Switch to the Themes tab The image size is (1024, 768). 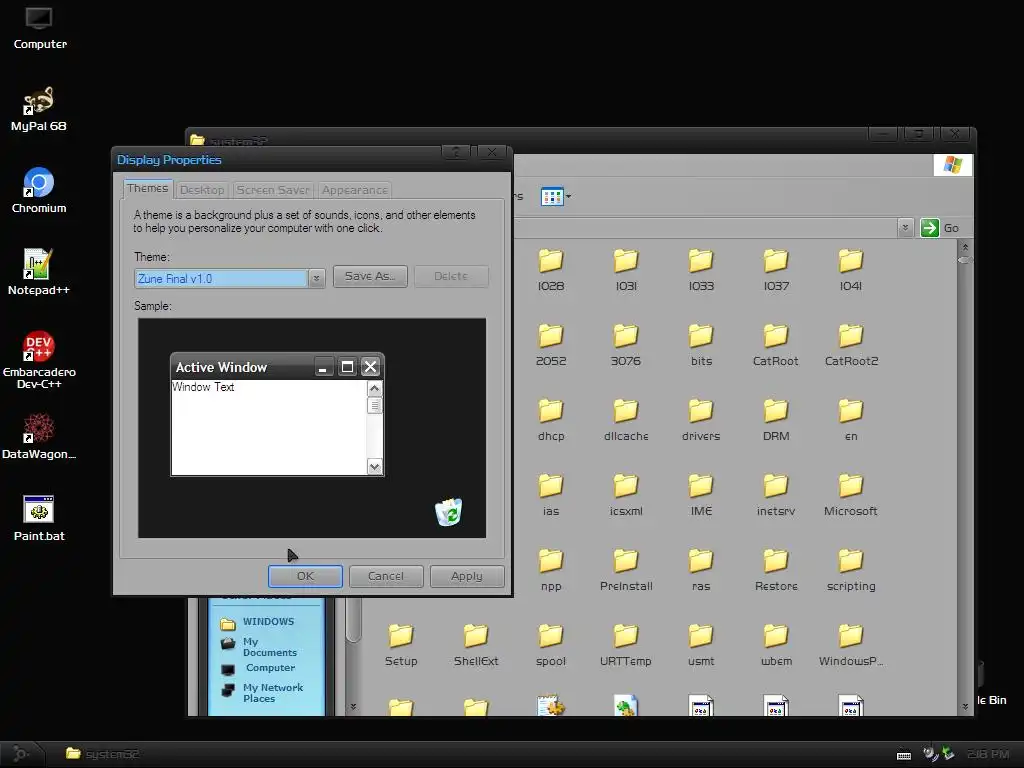148,188
